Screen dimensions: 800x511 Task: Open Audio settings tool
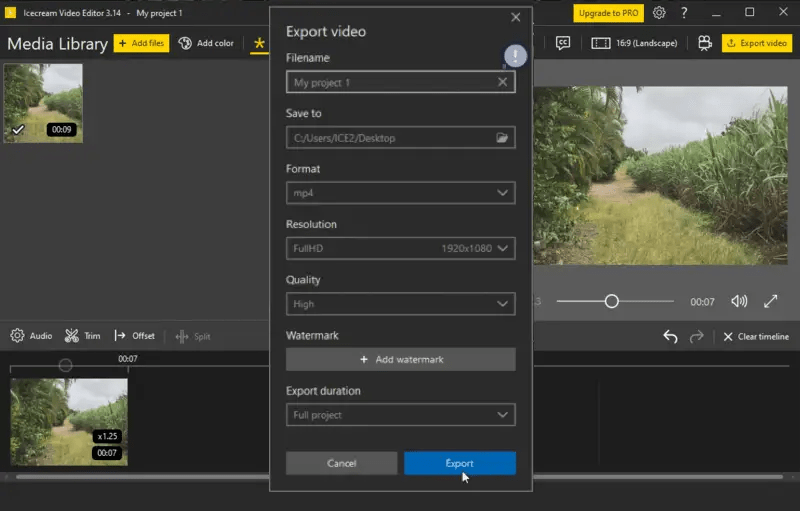click(x=31, y=336)
